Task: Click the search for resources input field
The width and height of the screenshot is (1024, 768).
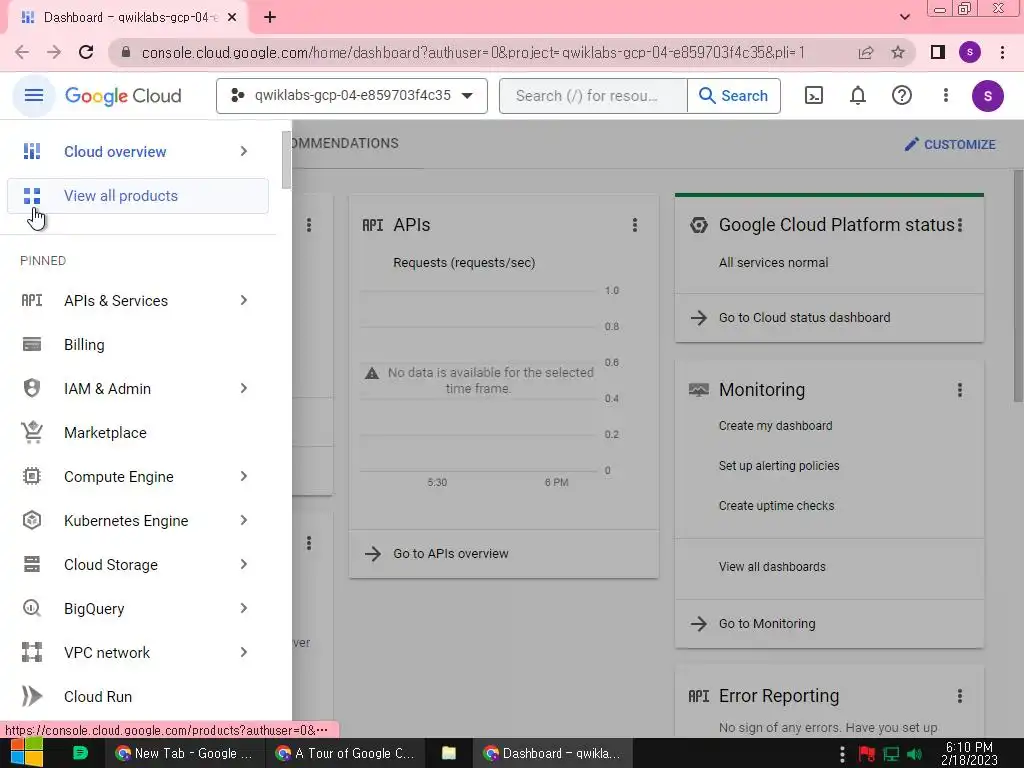Action: (x=593, y=96)
